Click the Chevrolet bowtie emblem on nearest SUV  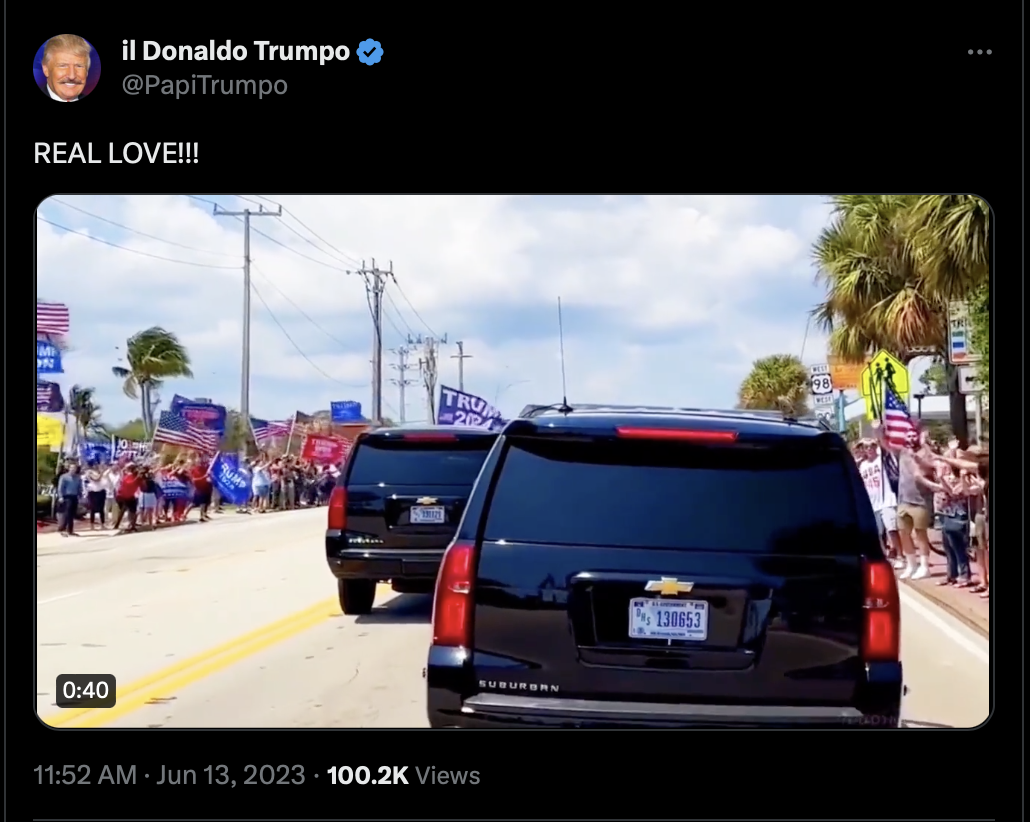pos(669,585)
